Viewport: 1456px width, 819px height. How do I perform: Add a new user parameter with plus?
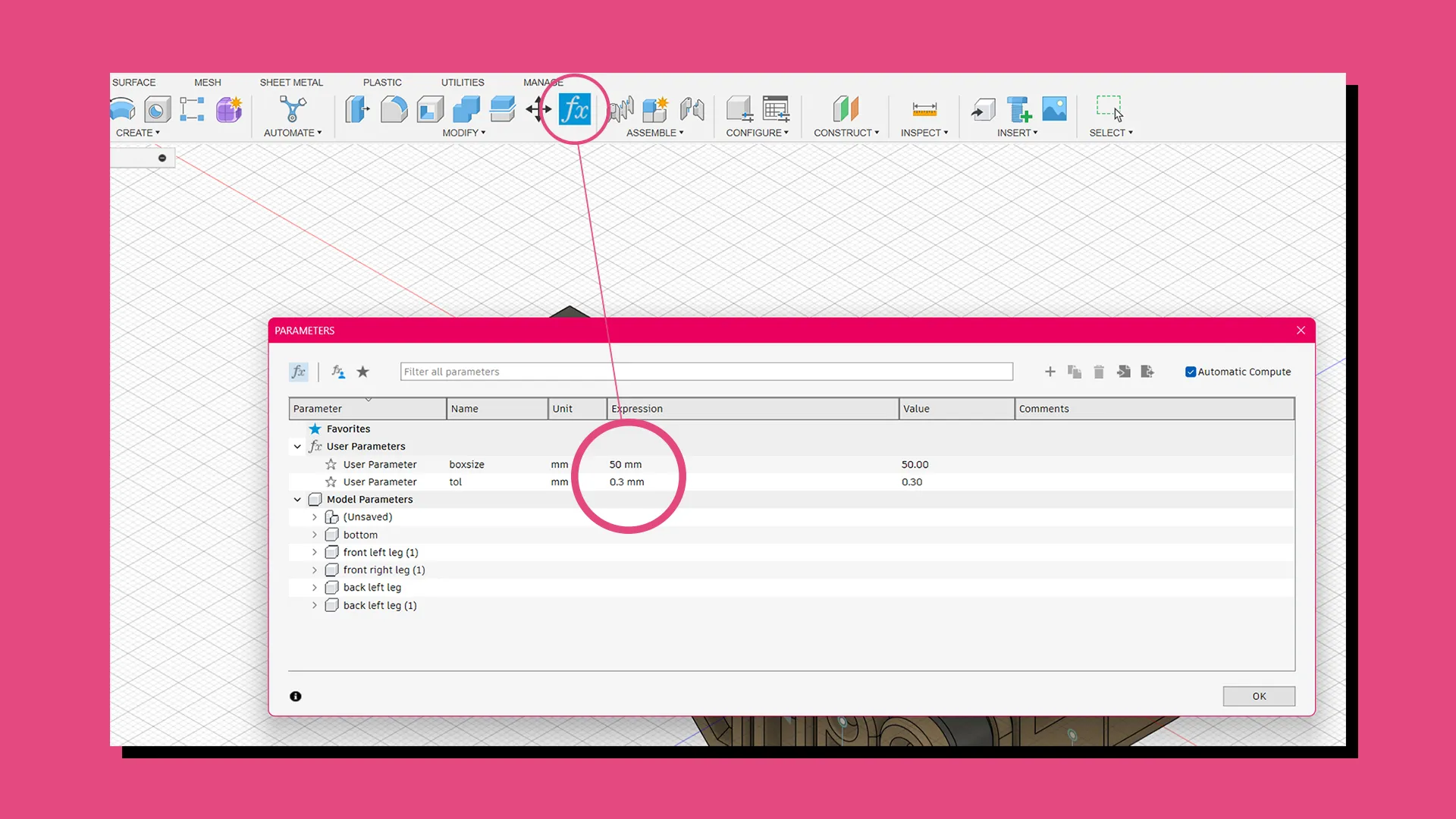coord(1050,372)
